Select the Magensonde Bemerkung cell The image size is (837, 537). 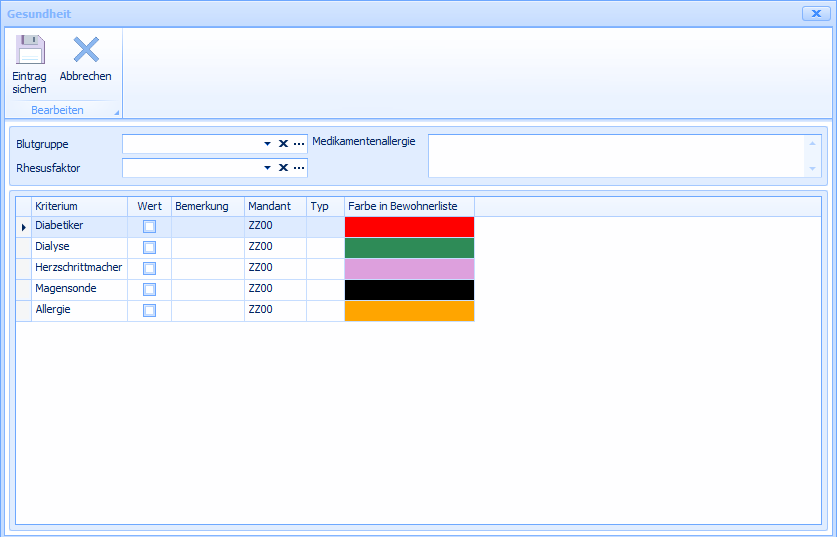coord(207,290)
